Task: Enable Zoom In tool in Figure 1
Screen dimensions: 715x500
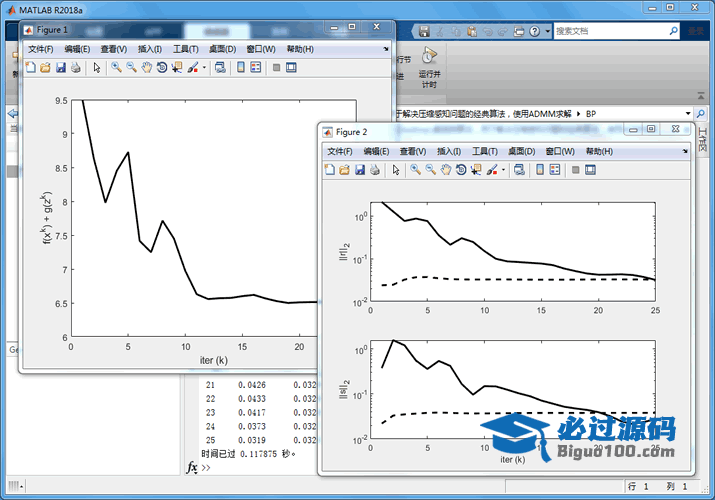Action: pyautogui.click(x=116, y=68)
